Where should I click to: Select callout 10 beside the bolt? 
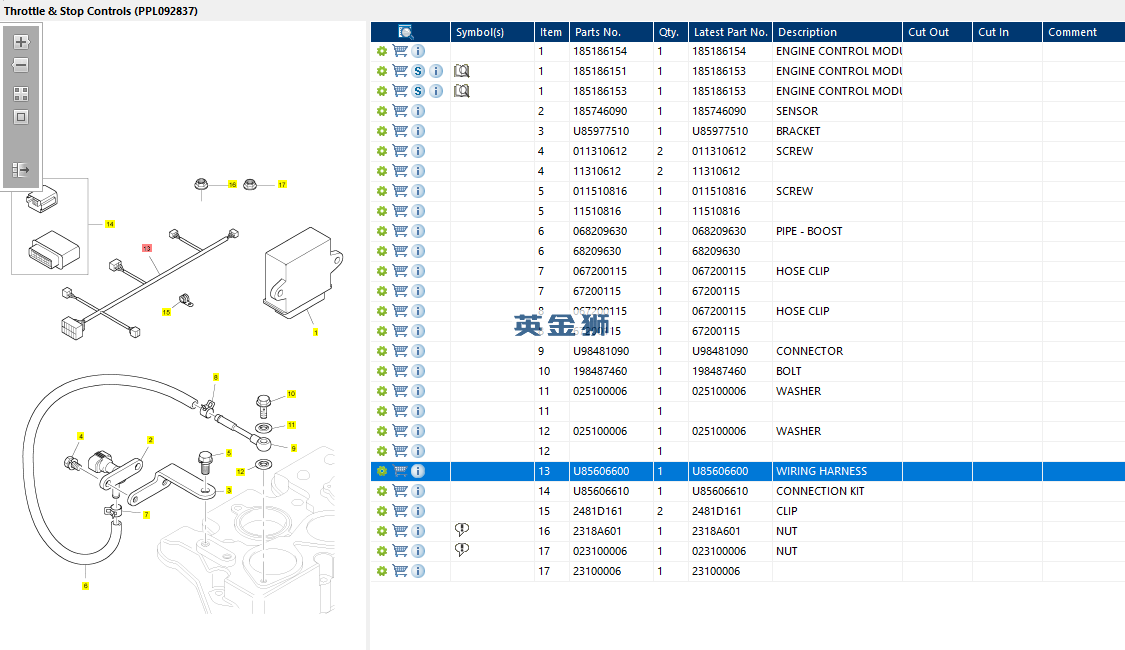(291, 394)
